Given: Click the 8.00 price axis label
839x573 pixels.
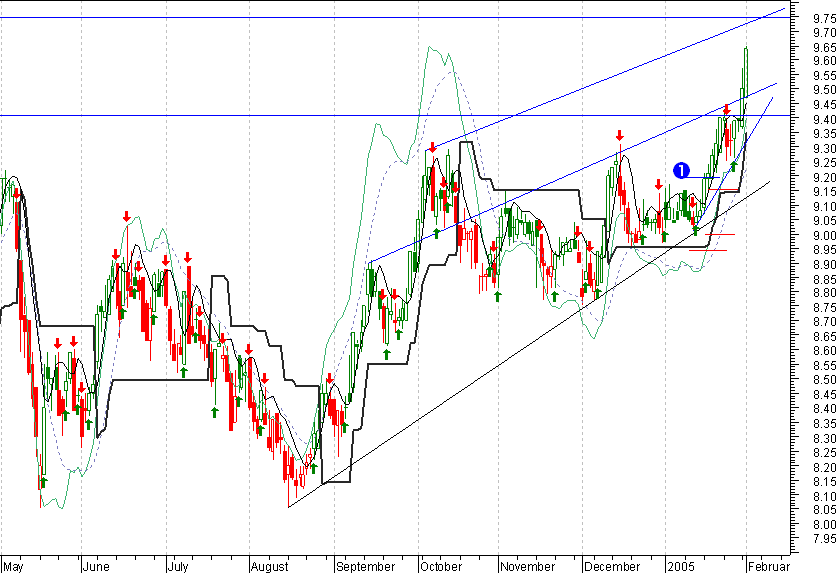Looking at the screenshot, I should click(825, 525).
